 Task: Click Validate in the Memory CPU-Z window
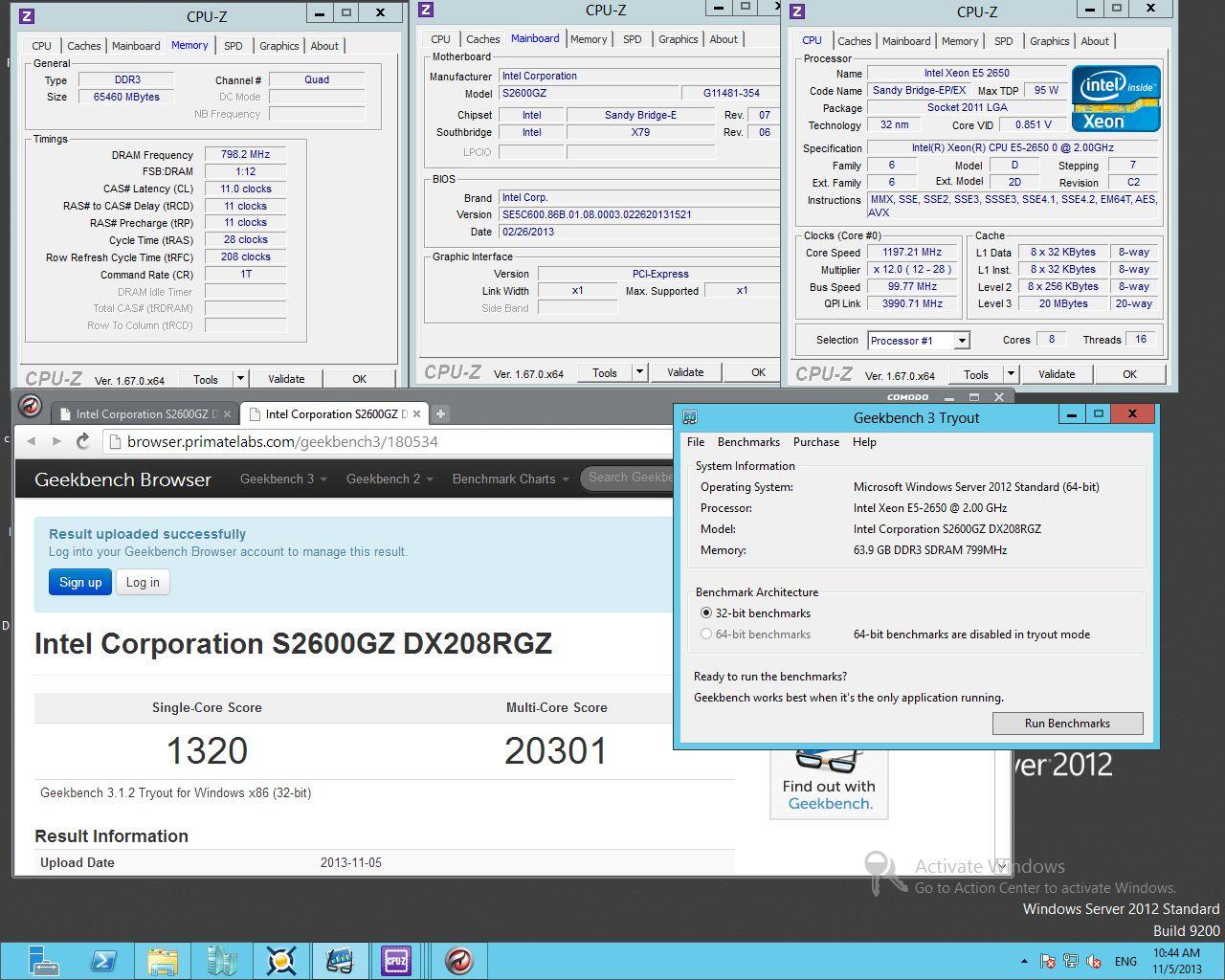coord(286,379)
